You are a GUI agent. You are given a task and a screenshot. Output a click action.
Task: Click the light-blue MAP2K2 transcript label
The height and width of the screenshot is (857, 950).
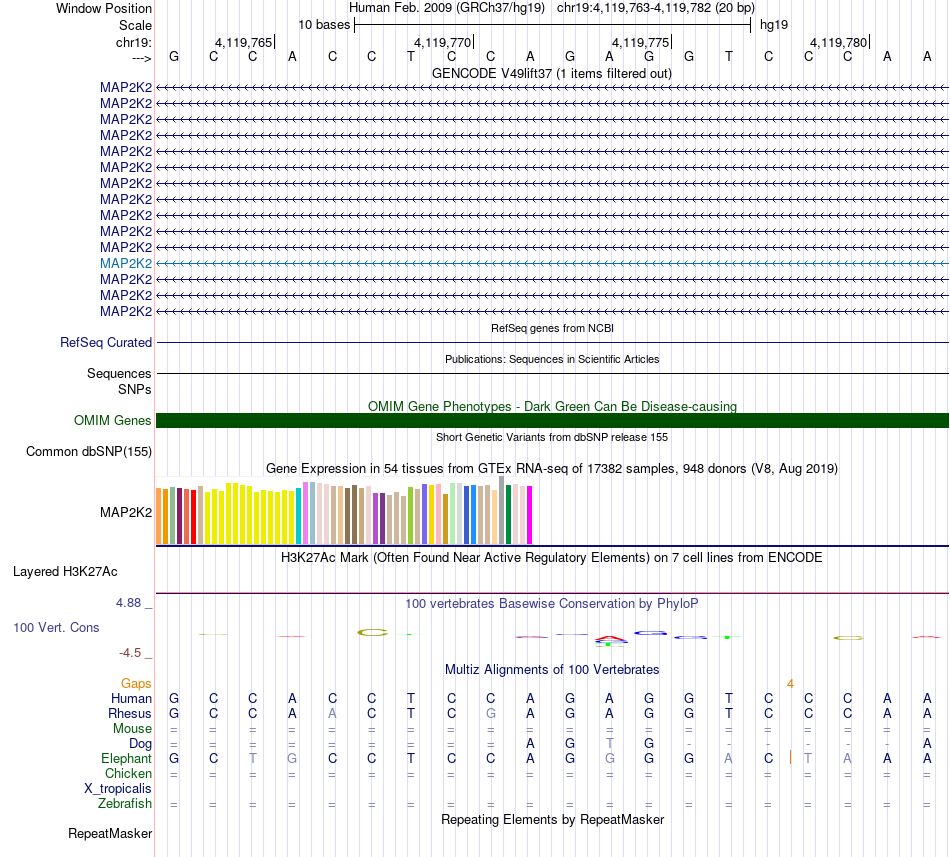pos(126,263)
